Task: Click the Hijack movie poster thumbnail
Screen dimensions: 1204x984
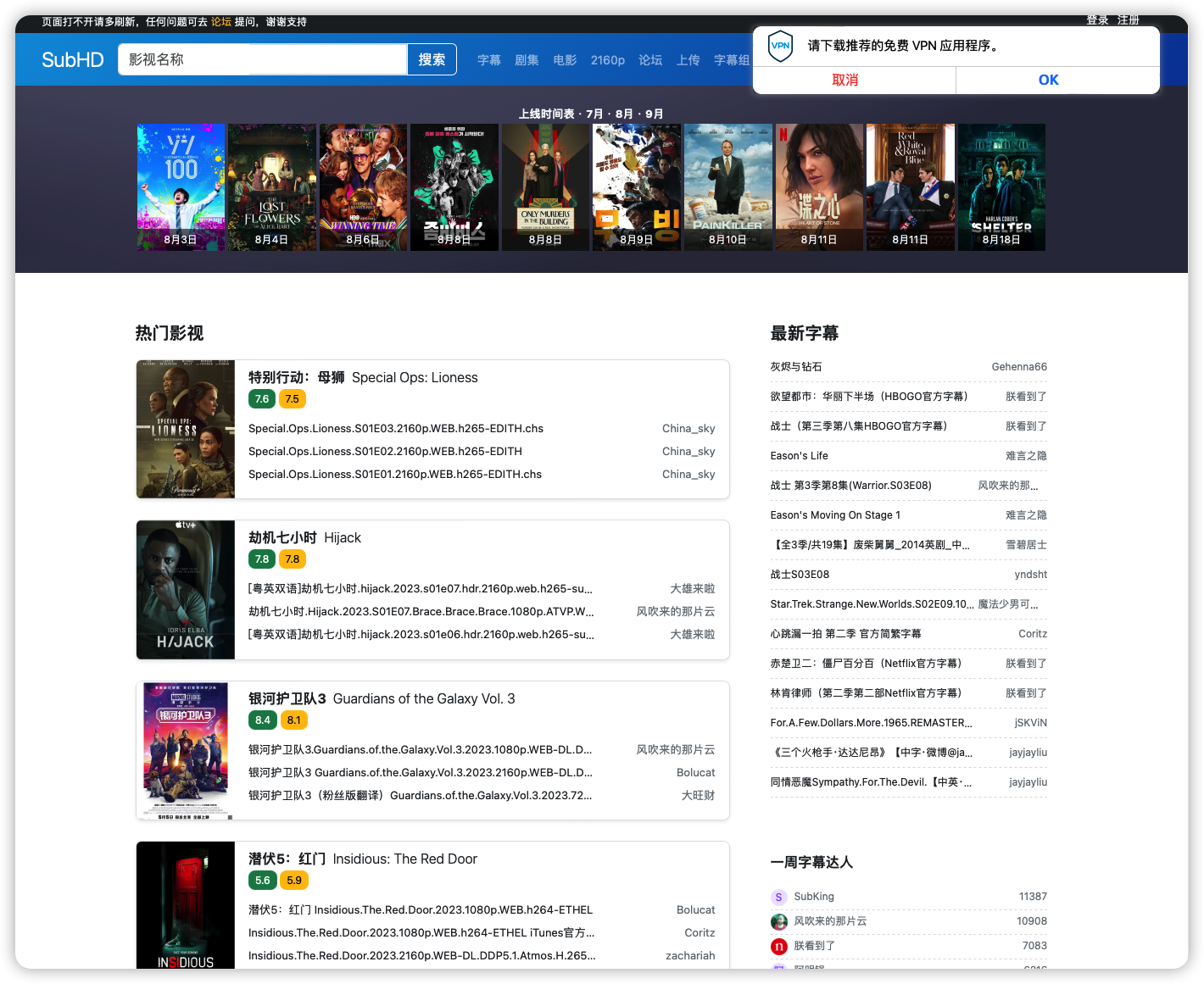Action: 186,589
